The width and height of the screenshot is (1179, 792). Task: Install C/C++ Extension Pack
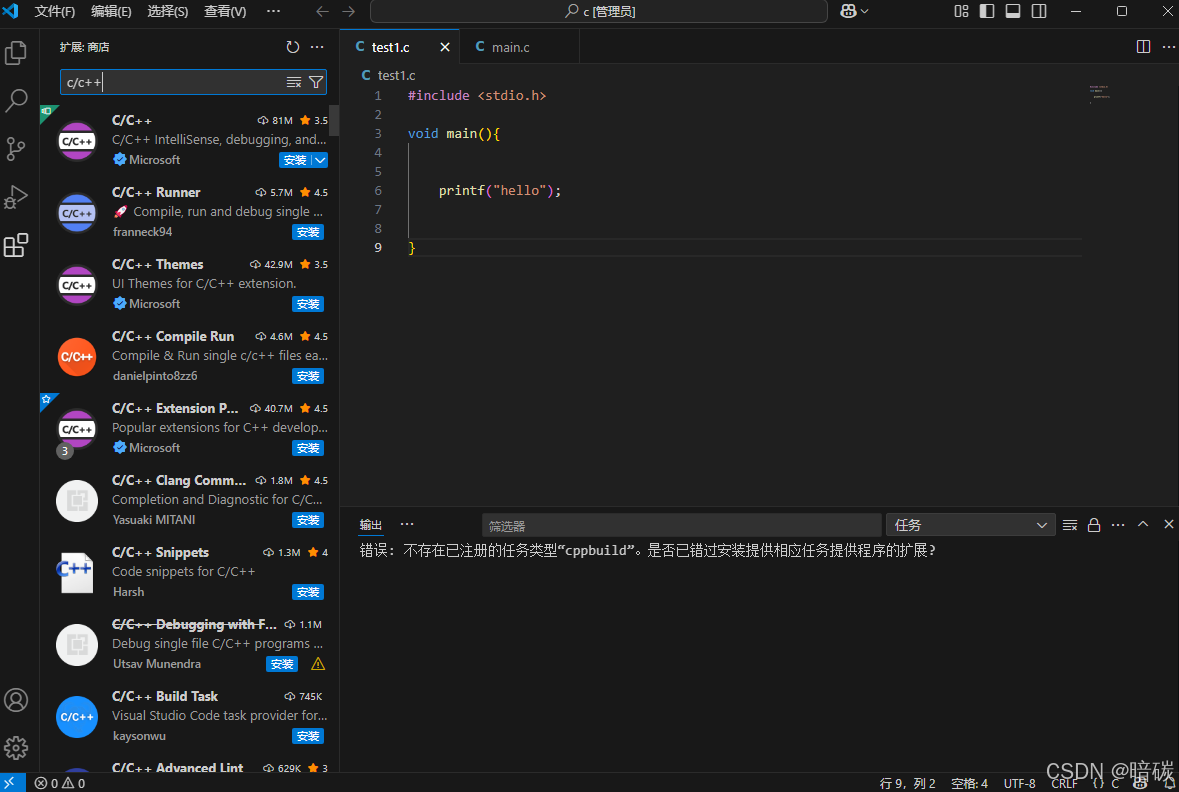(308, 448)
